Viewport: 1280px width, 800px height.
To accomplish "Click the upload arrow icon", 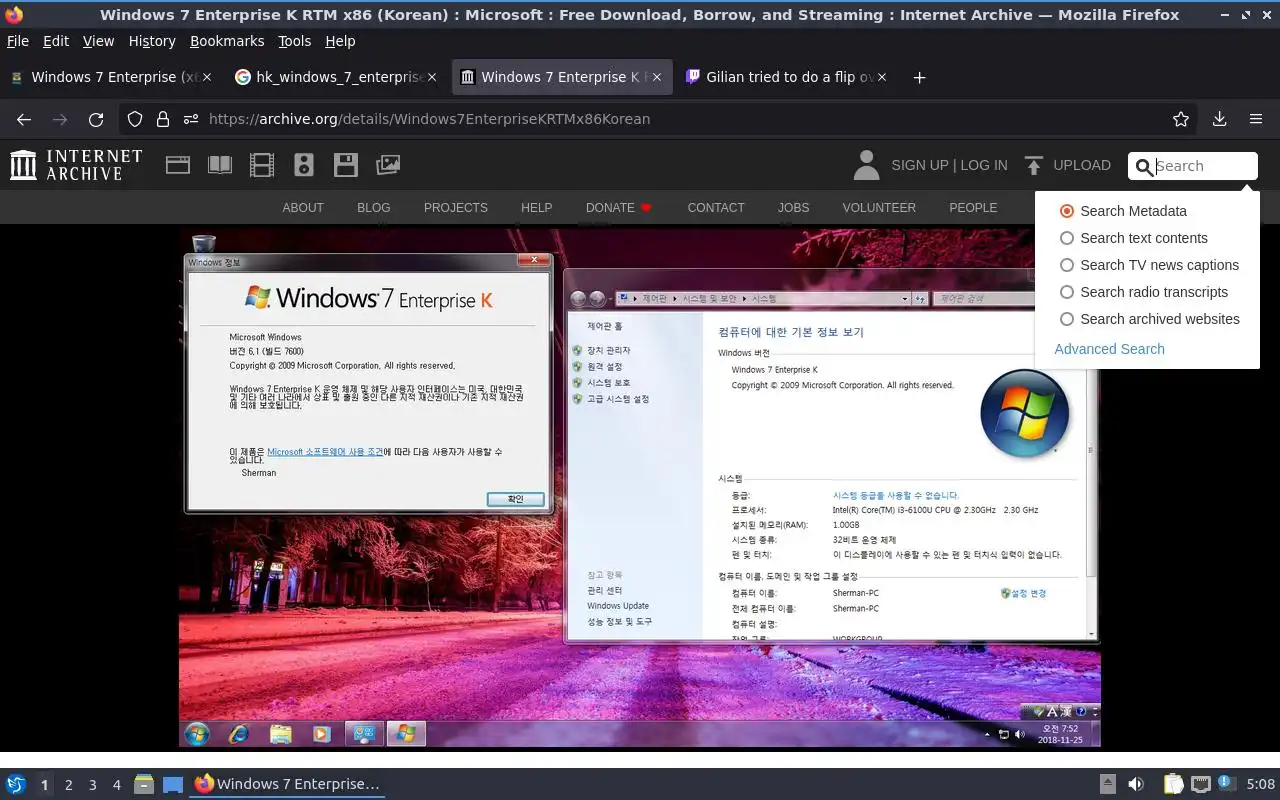I will [x=1034, y=165].
